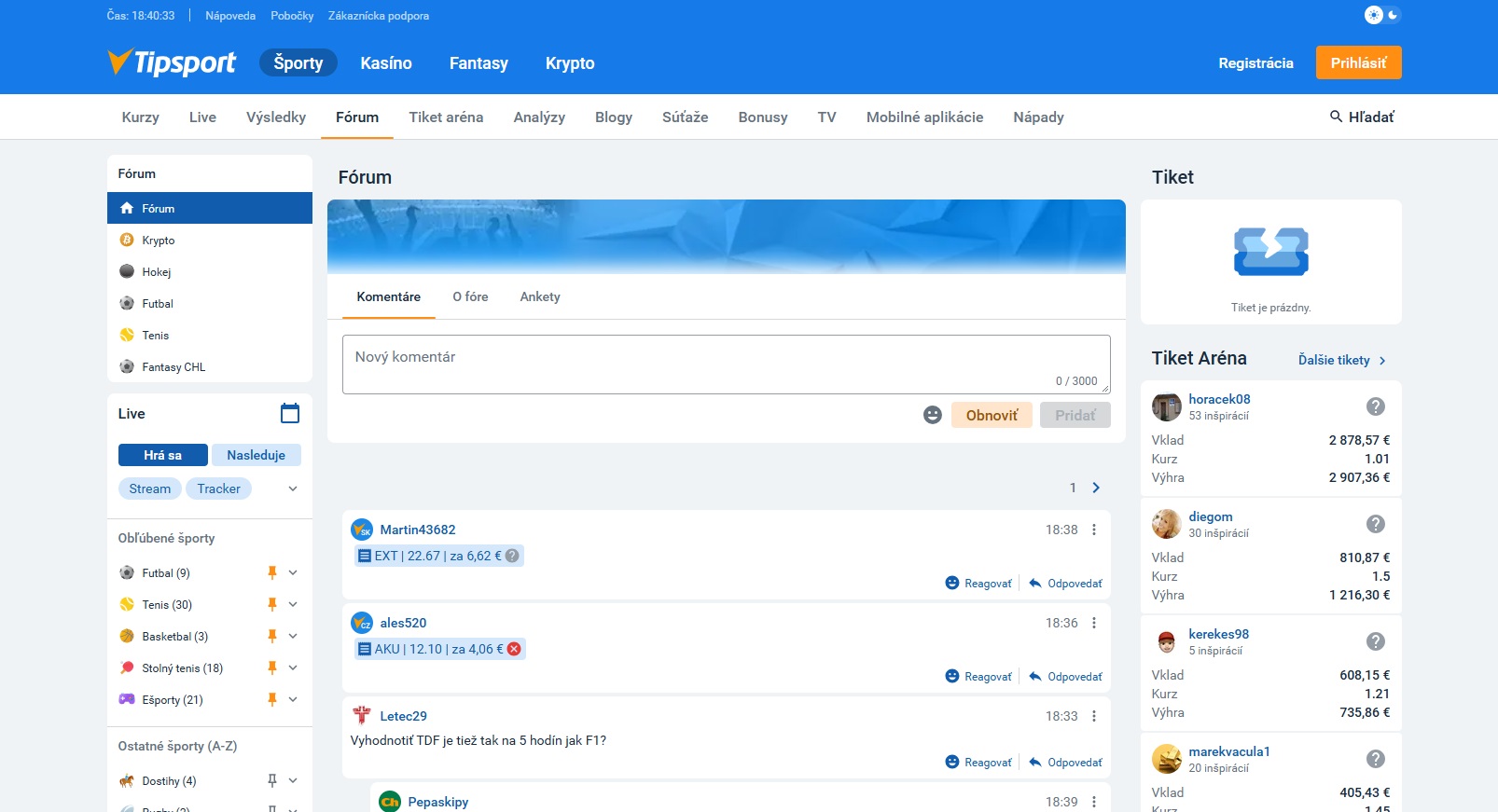The image size is (1498, 812).
Task: Open more options on Letec29 comment
Action: click(1094, 716)
